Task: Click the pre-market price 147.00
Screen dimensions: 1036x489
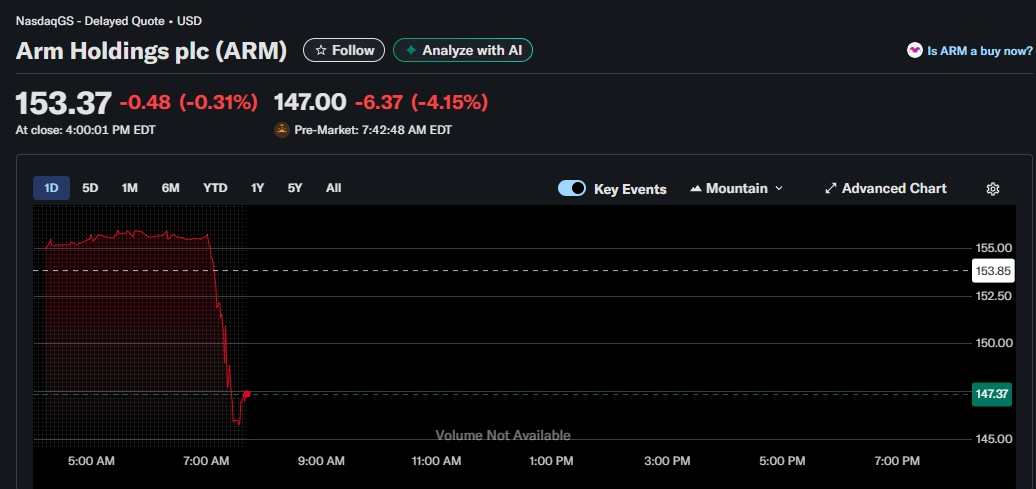Action: pos(310,102)
